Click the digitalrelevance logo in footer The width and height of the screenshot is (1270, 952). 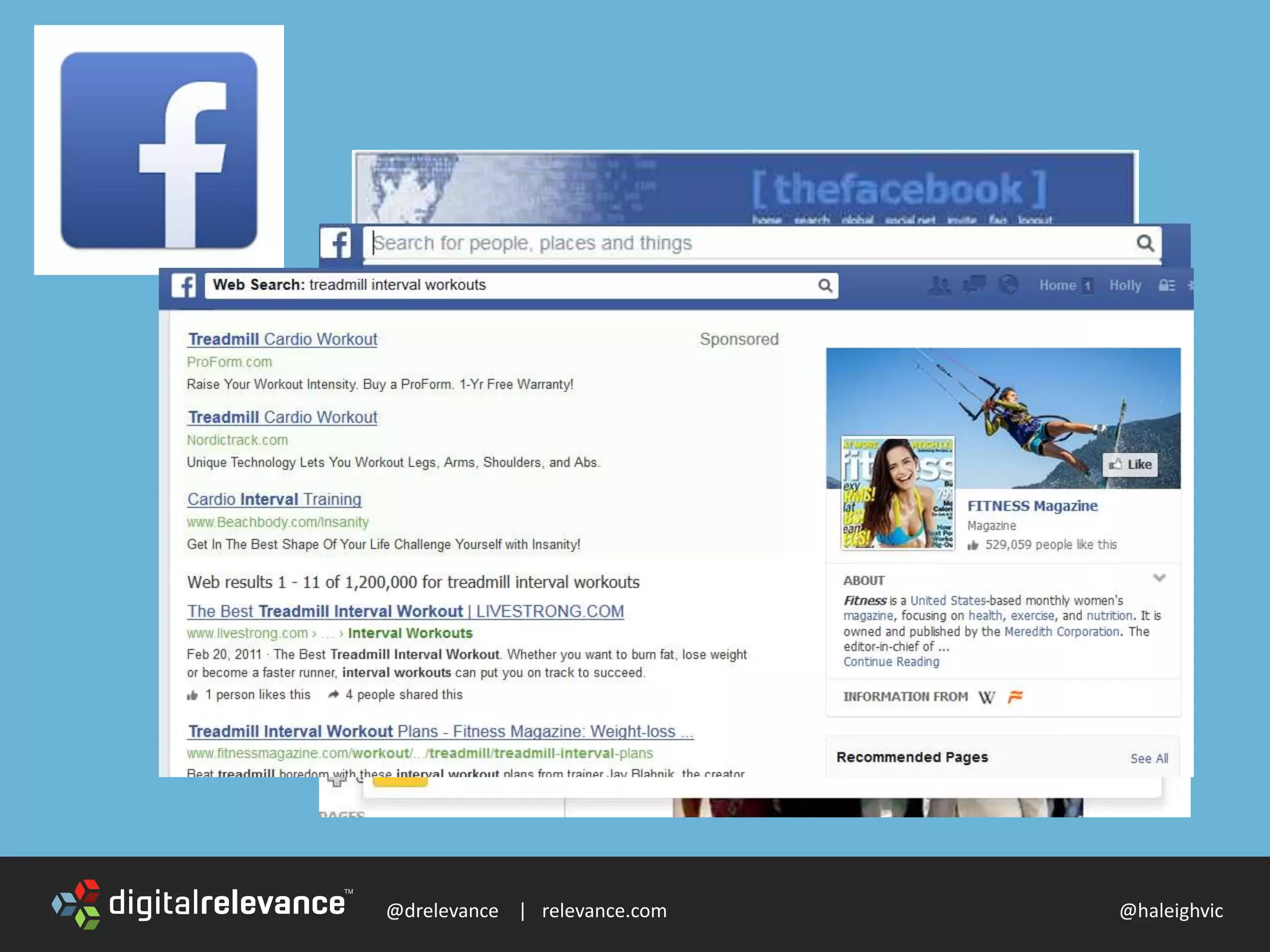(x=202, y=904)
